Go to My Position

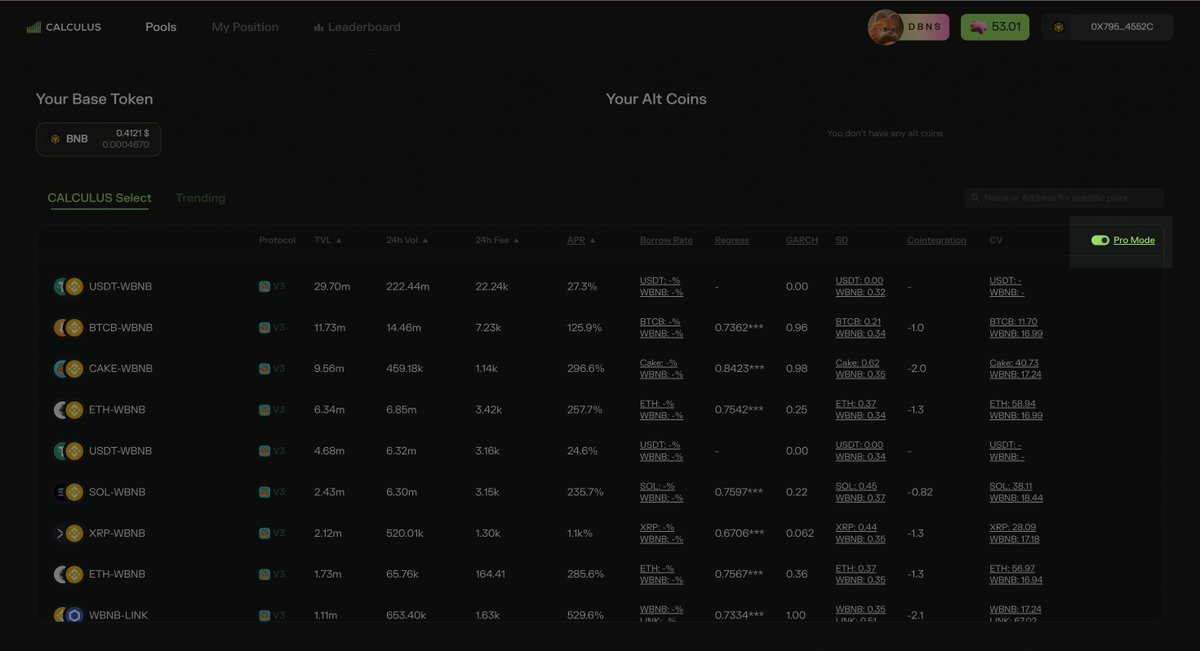tap(245, 27)
